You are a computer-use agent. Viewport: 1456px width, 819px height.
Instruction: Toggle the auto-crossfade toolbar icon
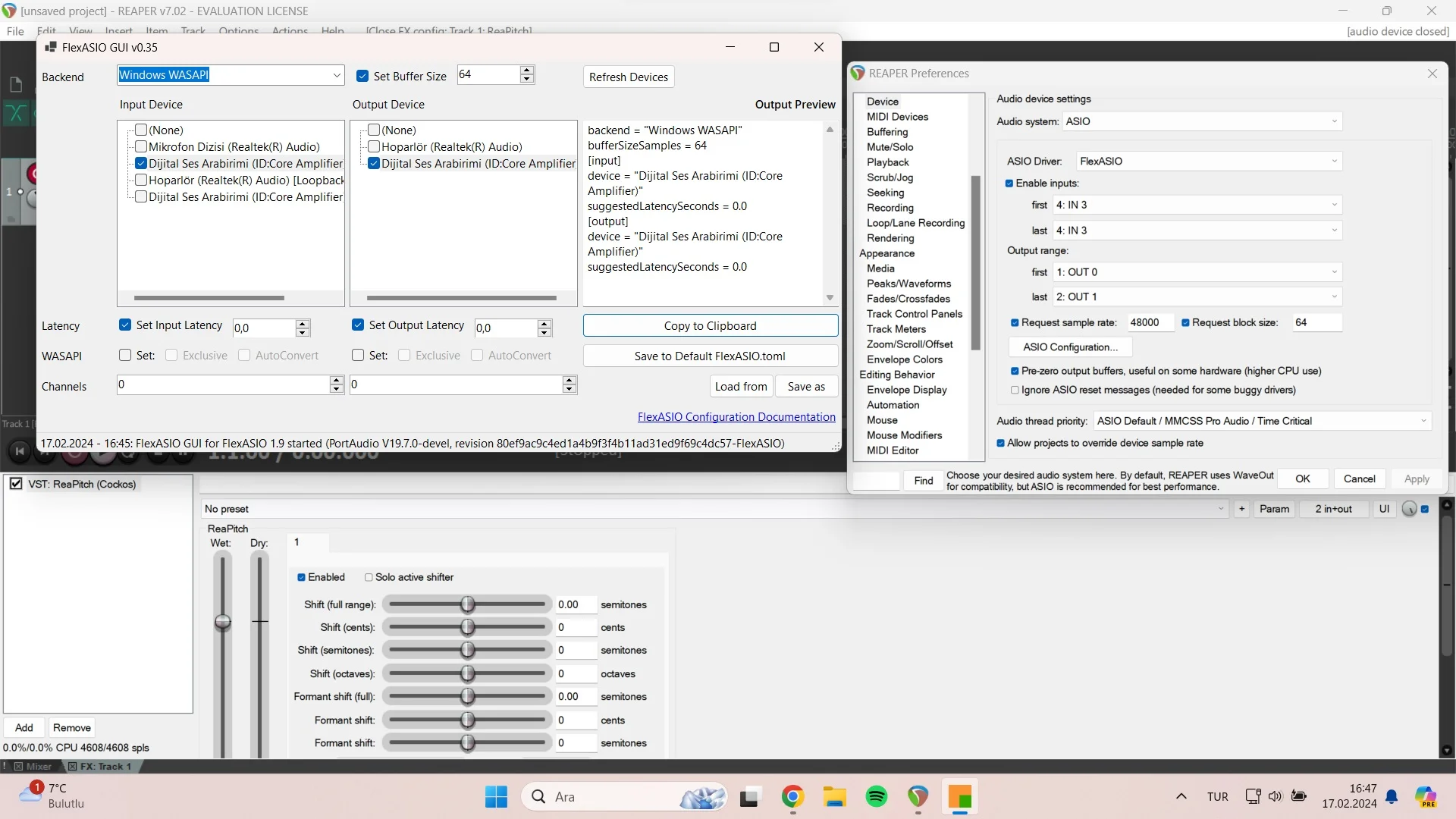[16, 115]
